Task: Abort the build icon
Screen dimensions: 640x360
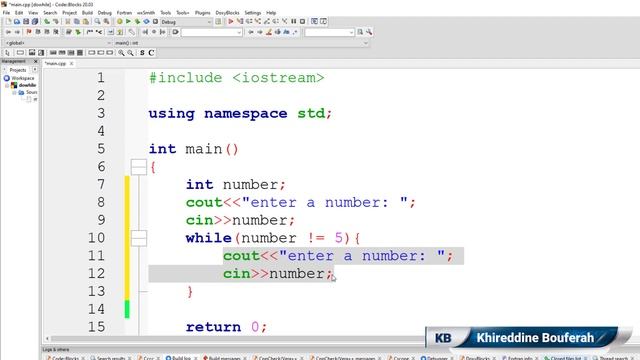Action: [155, 22]
